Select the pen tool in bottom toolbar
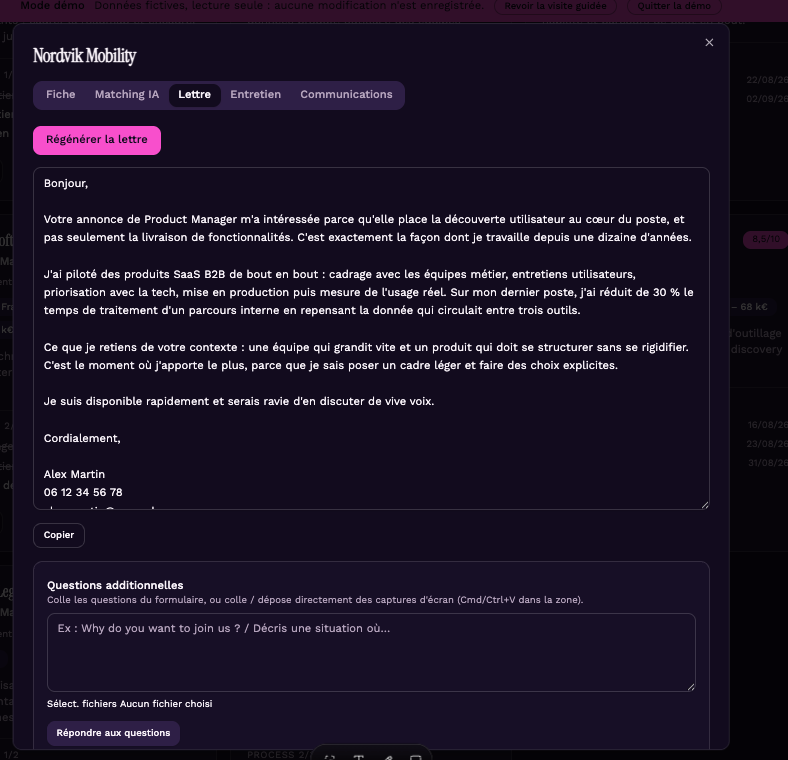Image resolution: width=788 pixels, height=760 pixels. click(387, 757)
